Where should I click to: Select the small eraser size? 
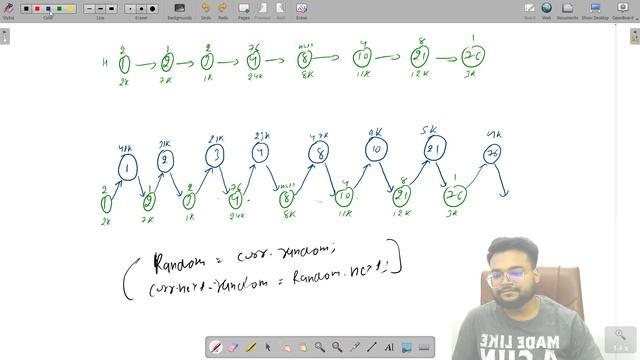130,9
